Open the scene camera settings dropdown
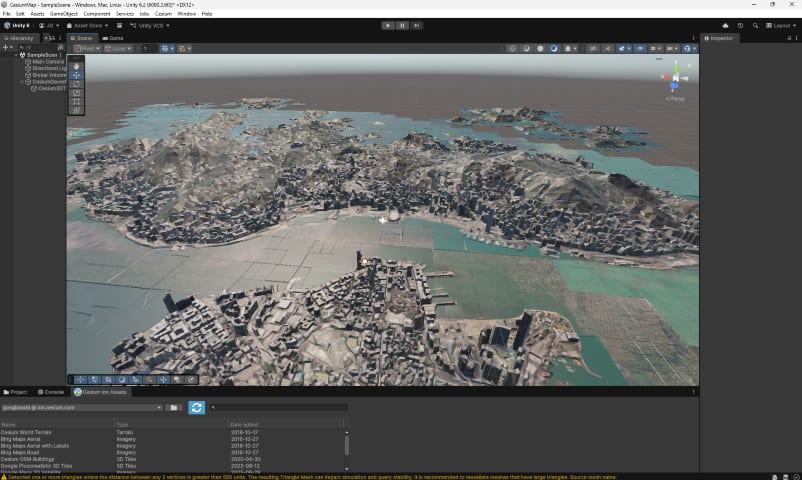This screenshot has height=480, width=802. (x=672, y=49)
